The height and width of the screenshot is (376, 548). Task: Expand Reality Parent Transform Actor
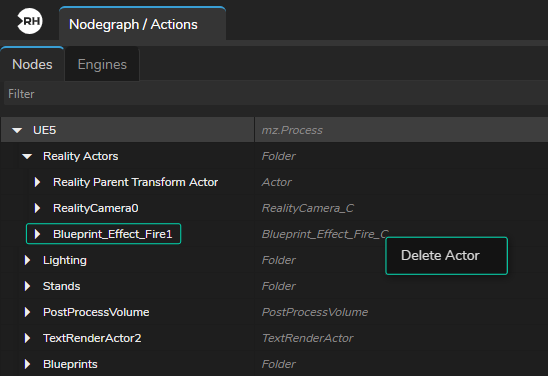[x=37, y=182]
